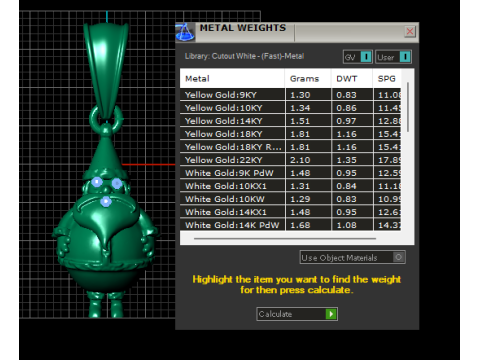Click the Metal Weights scale icon
This screenshot has height=360, width=480.
coord(185,33)
